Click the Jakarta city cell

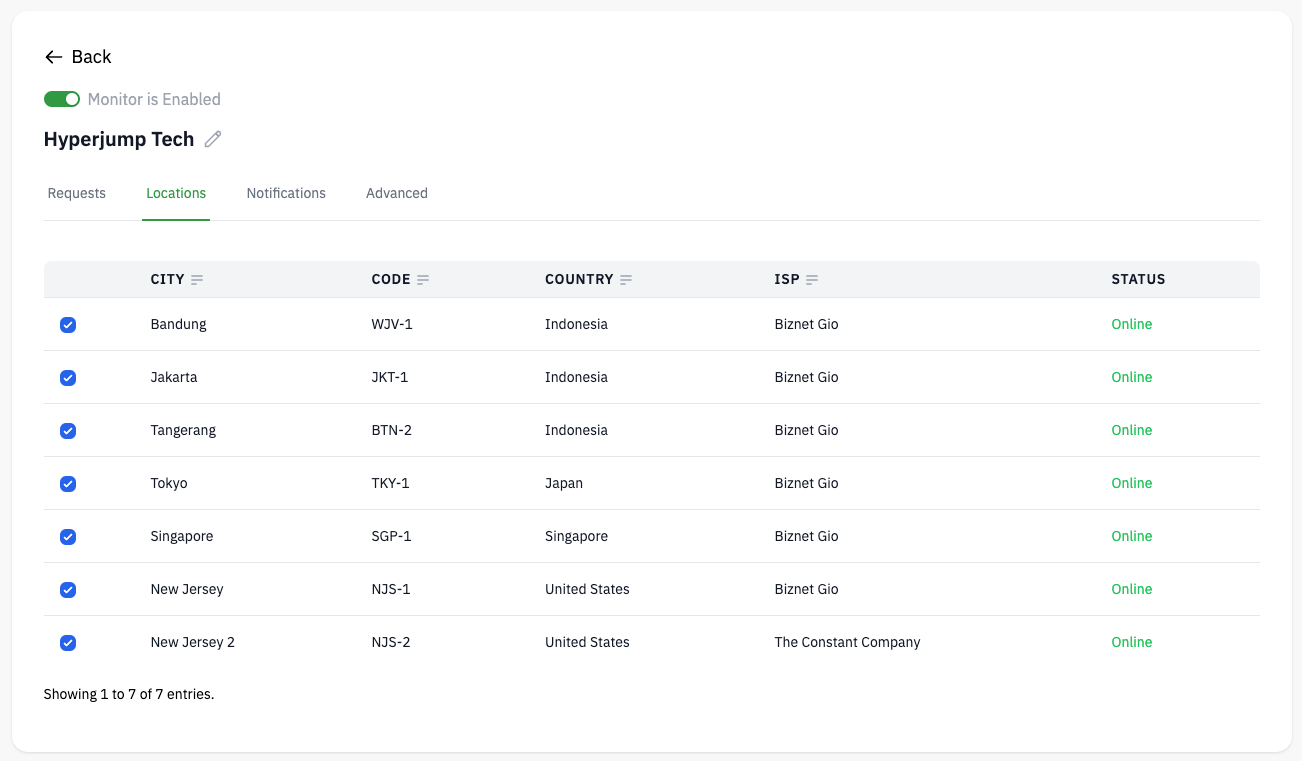174,377
